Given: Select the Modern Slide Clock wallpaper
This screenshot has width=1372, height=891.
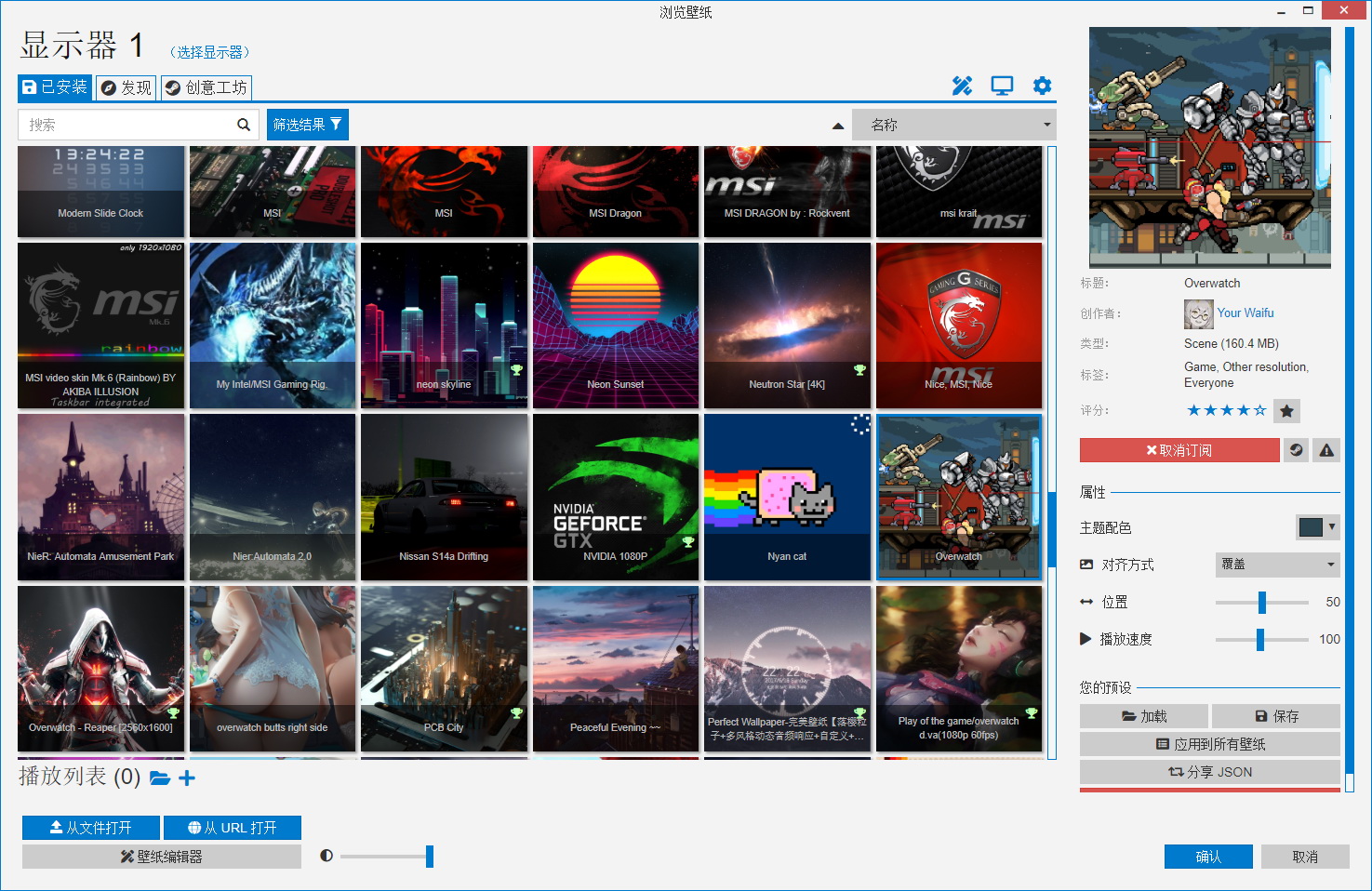Looking at the screenshot, I should coord(101,192).
